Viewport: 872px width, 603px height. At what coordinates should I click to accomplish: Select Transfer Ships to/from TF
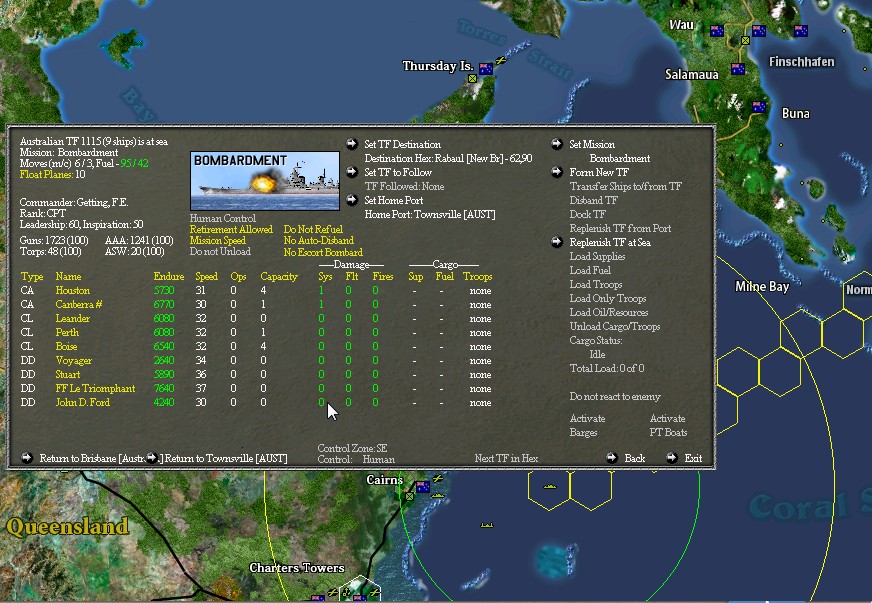[x=625, y=186]
